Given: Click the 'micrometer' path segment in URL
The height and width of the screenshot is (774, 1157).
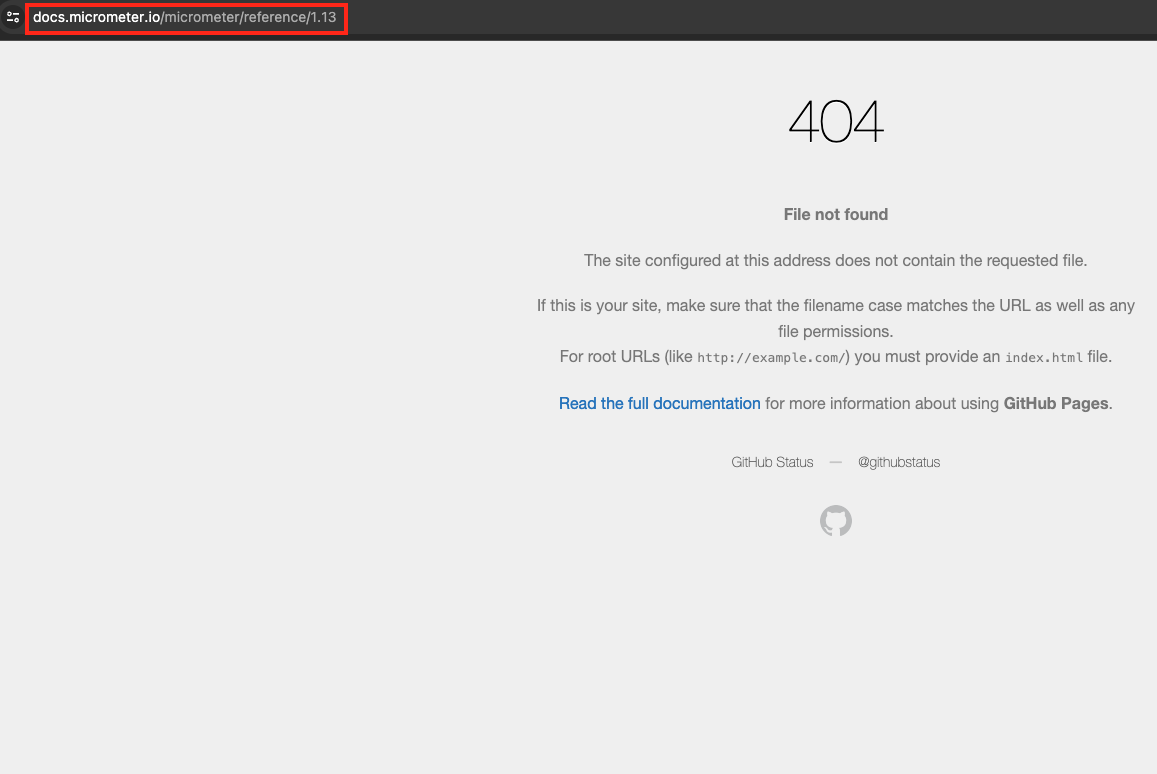Looking at the screenshot, I should pos(201,18).
